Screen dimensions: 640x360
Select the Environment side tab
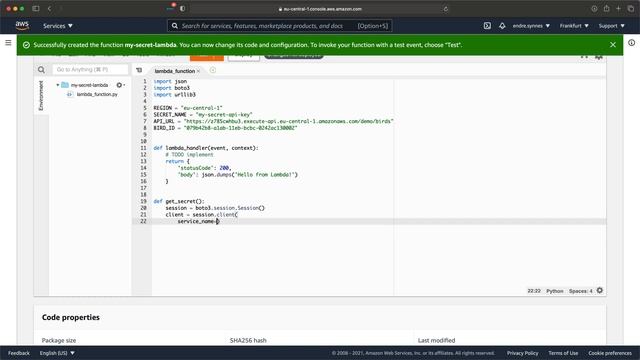point(41,96)
